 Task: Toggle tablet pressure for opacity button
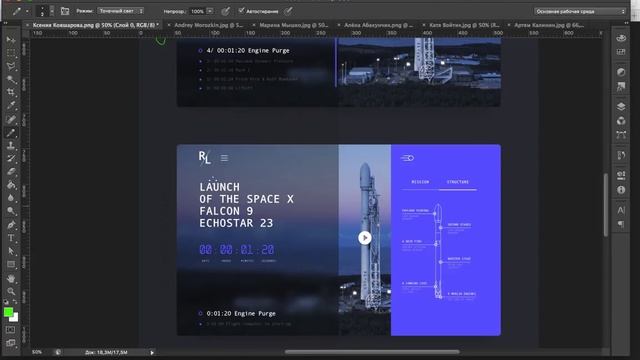point(225,11)
